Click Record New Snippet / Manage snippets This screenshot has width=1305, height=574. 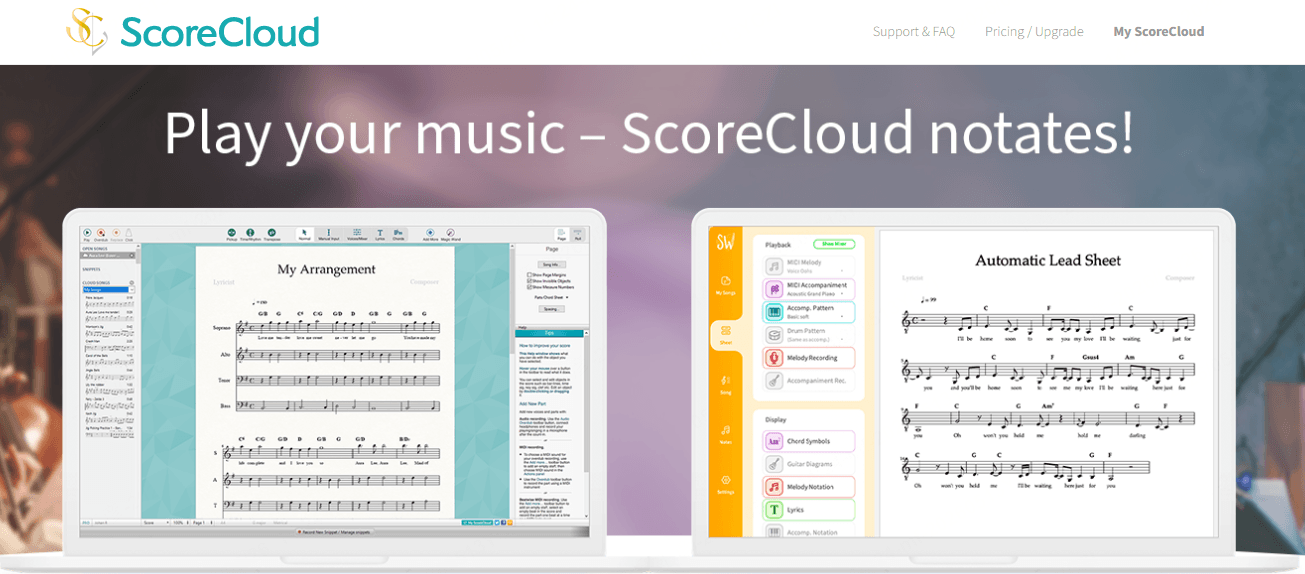(x=334, y=532)
